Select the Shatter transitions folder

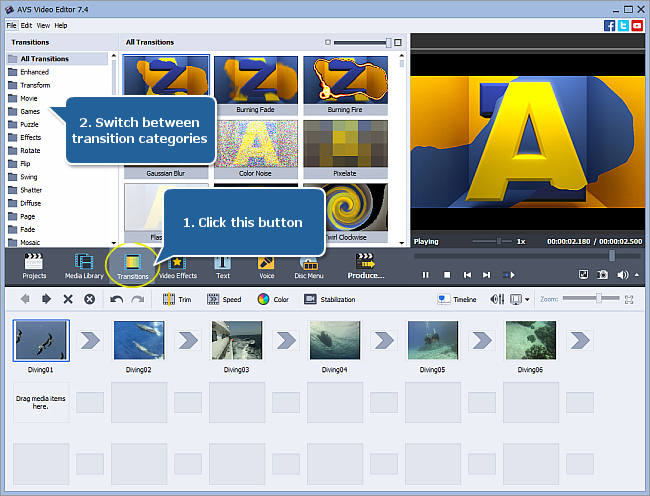(x=25, y=190)
